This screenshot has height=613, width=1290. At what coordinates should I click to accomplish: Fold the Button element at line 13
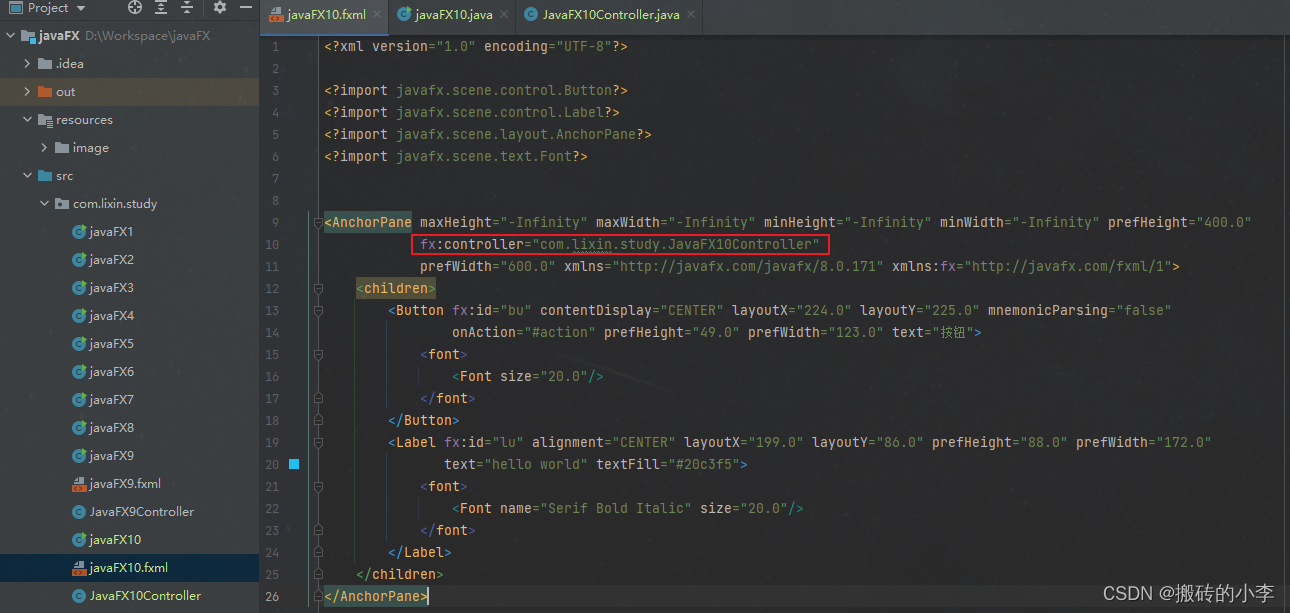(x=318, y=310)
